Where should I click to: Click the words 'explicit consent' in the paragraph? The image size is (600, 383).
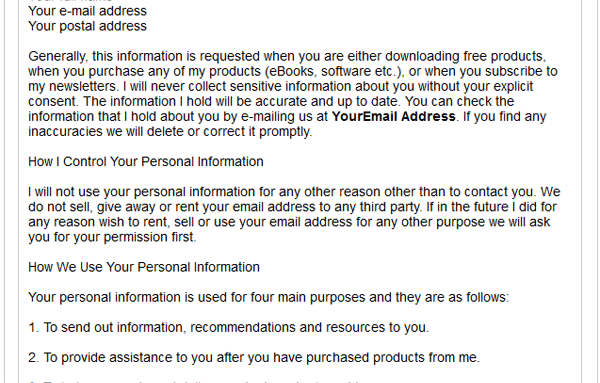pyautogui.click(x=513, y=86)
